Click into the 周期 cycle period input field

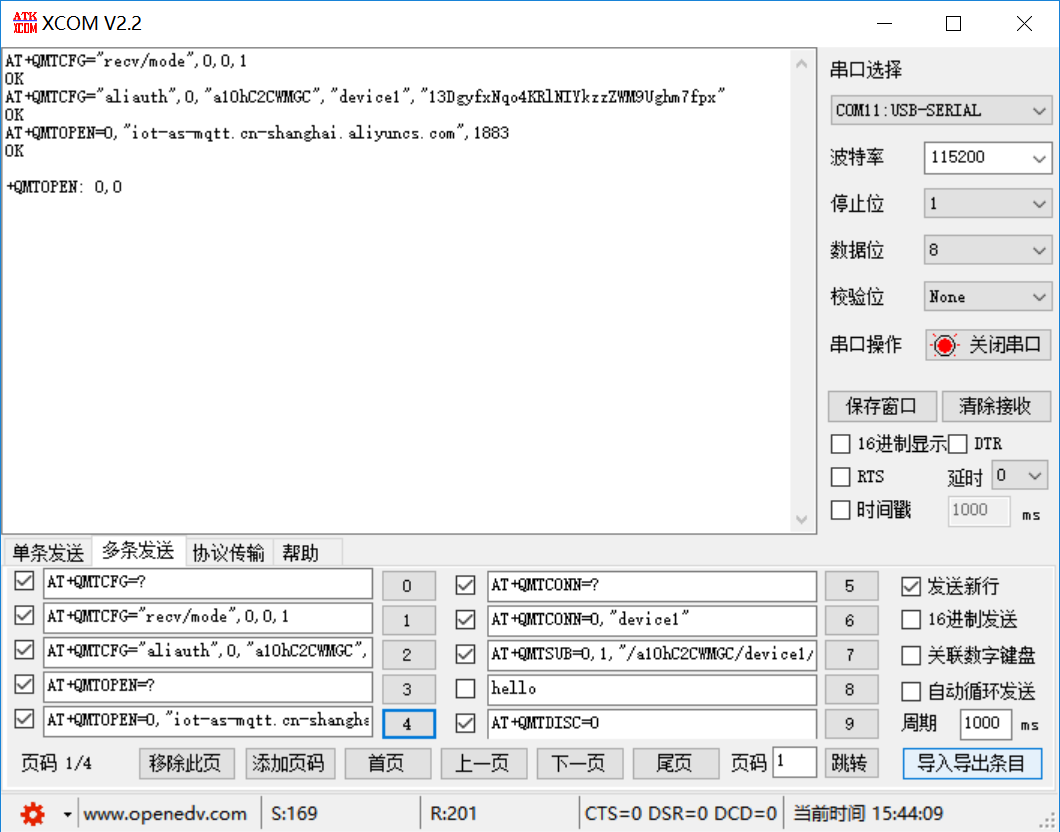pos(986,724)
